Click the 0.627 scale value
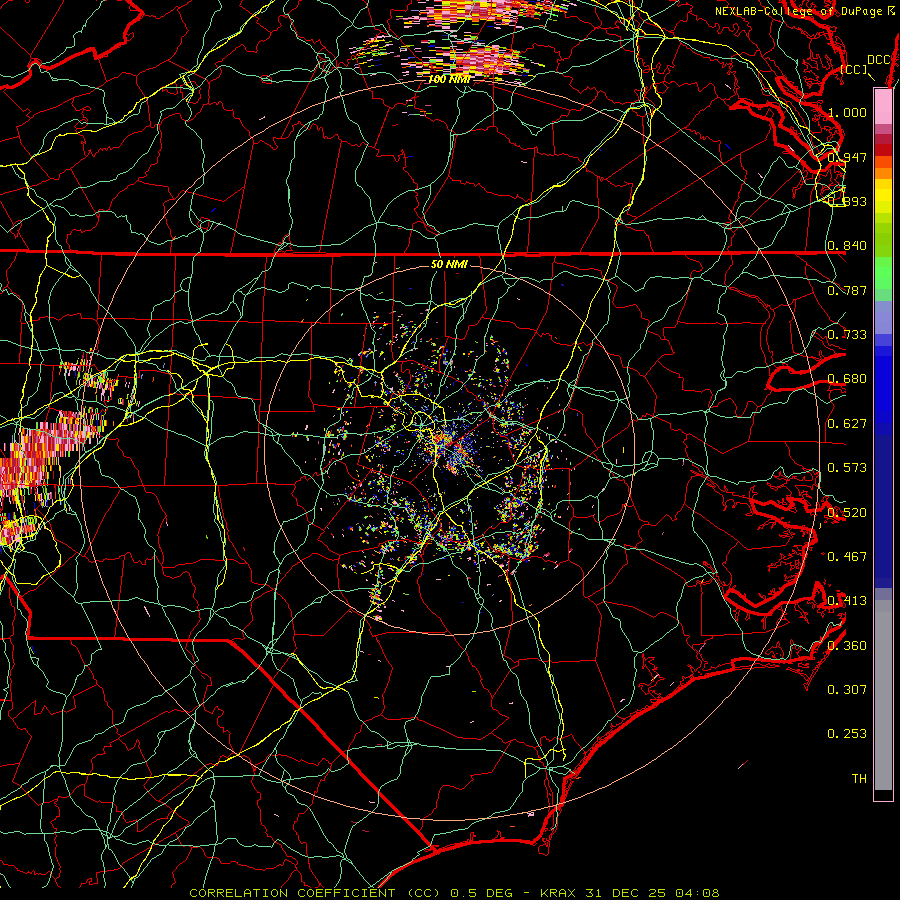This screenshot has width=900, height=900. [x=847, y=424]
